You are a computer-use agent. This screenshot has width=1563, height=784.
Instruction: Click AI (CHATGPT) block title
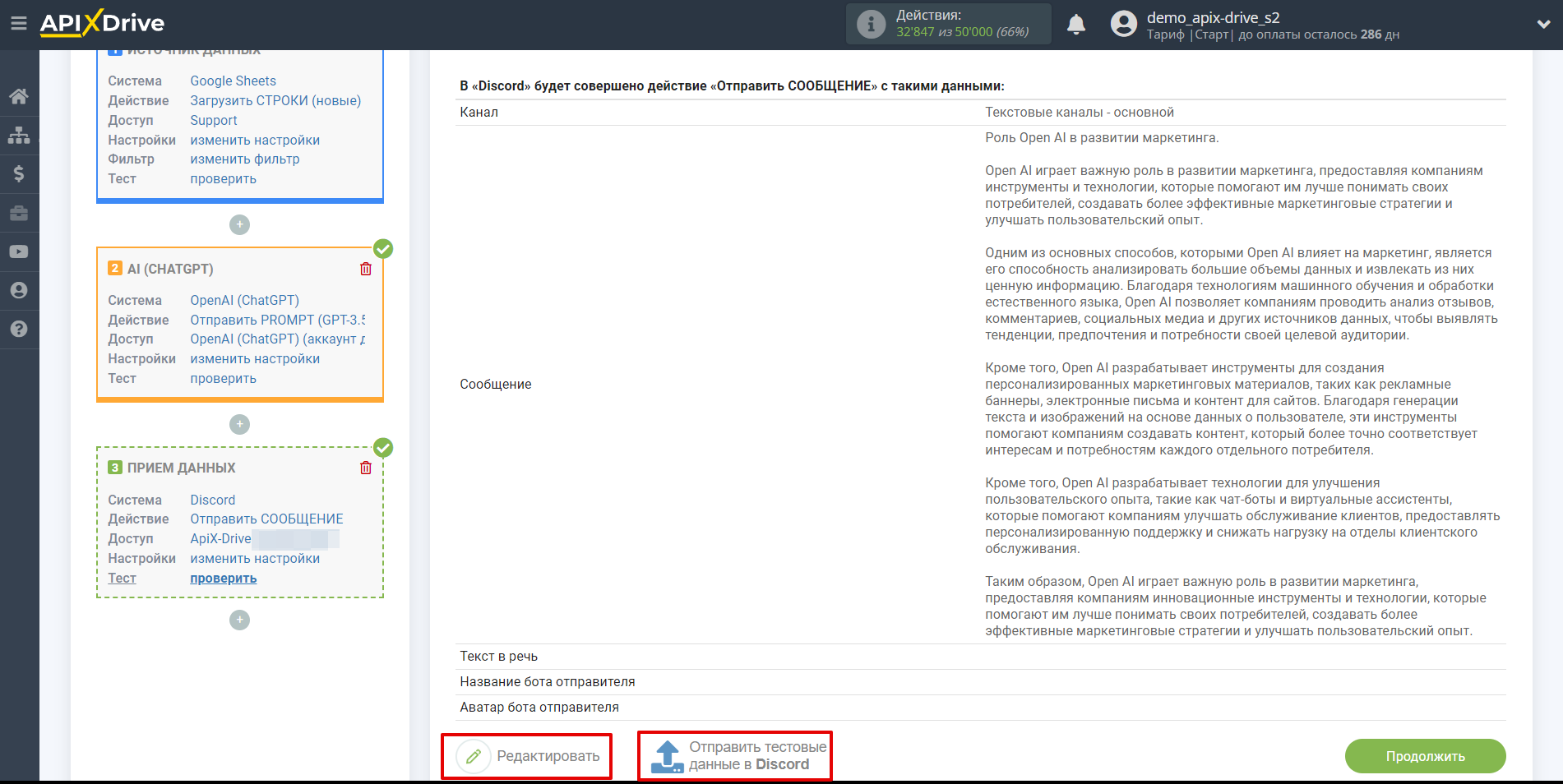pyautogui.click(x=170, y=269)
